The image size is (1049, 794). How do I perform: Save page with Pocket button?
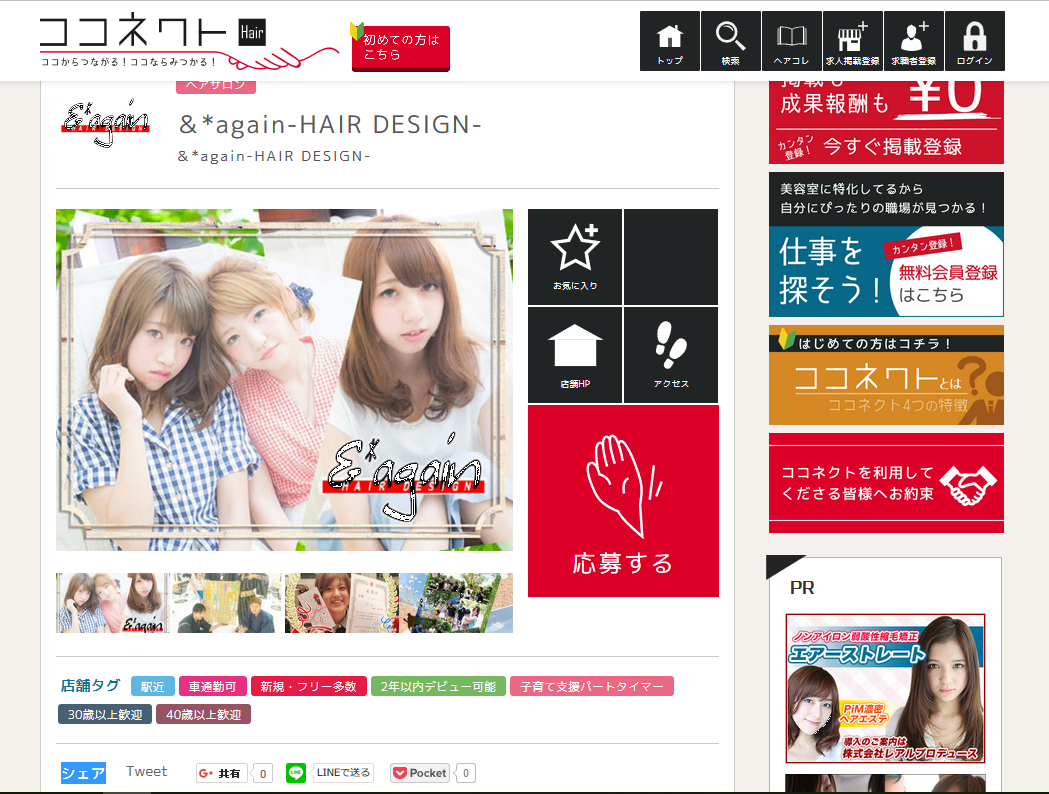point(420,773)
